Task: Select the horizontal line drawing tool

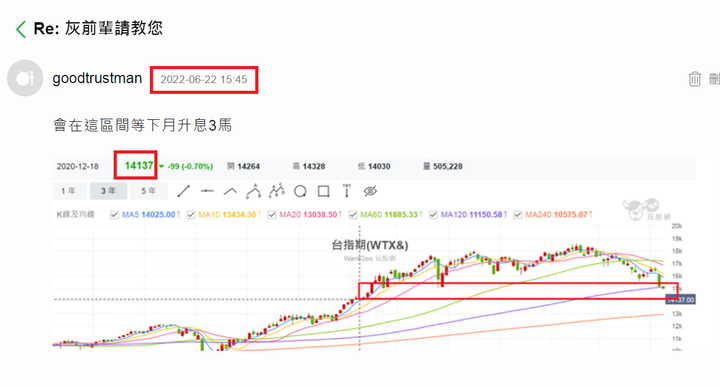Action: click(x=207, y=191)
